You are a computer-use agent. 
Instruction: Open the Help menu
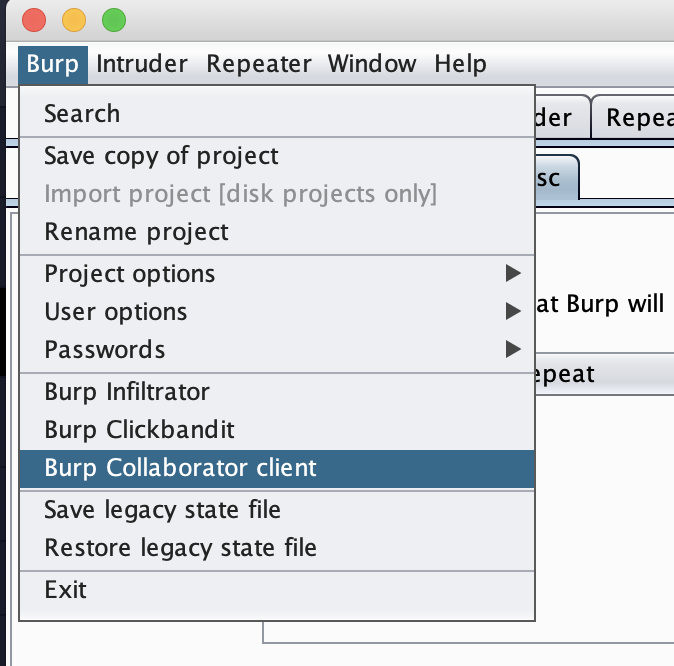[x=460, y=64]
